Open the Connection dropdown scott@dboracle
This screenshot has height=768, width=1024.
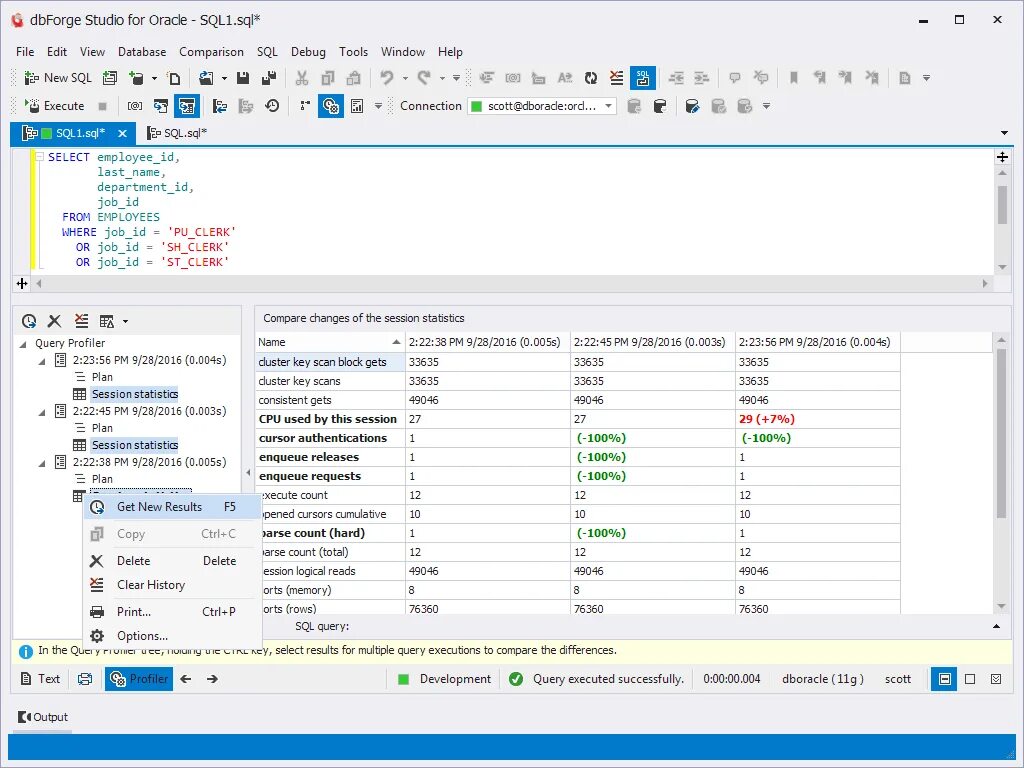point(542,106)
